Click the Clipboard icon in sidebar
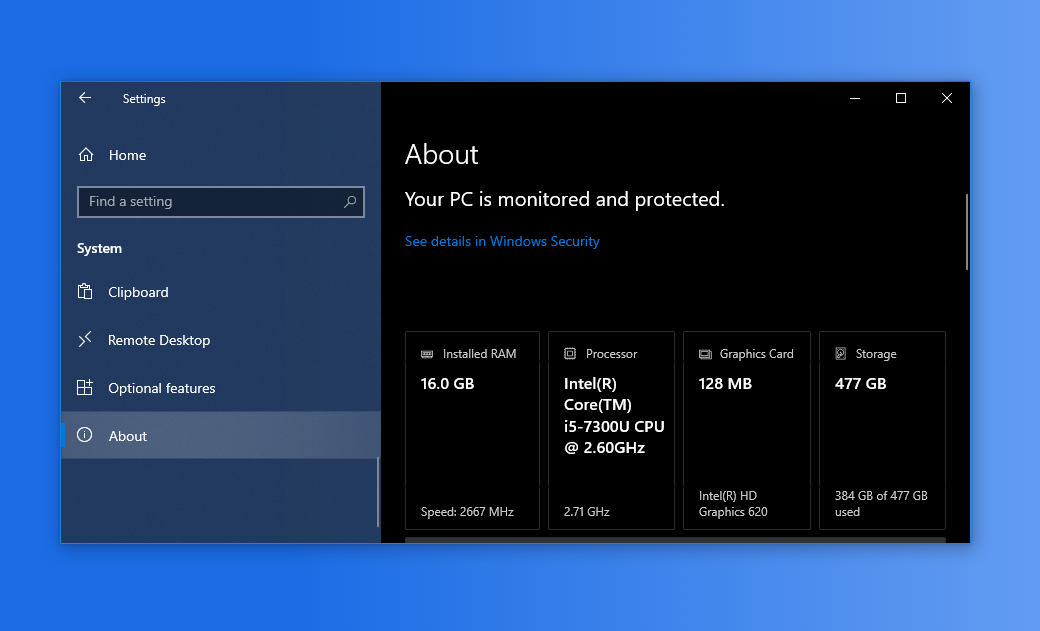 pyautogui.click(x=85, y=292)
